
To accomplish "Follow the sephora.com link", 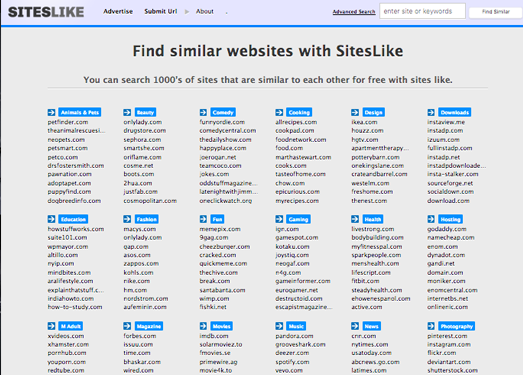I will (142, 139).
